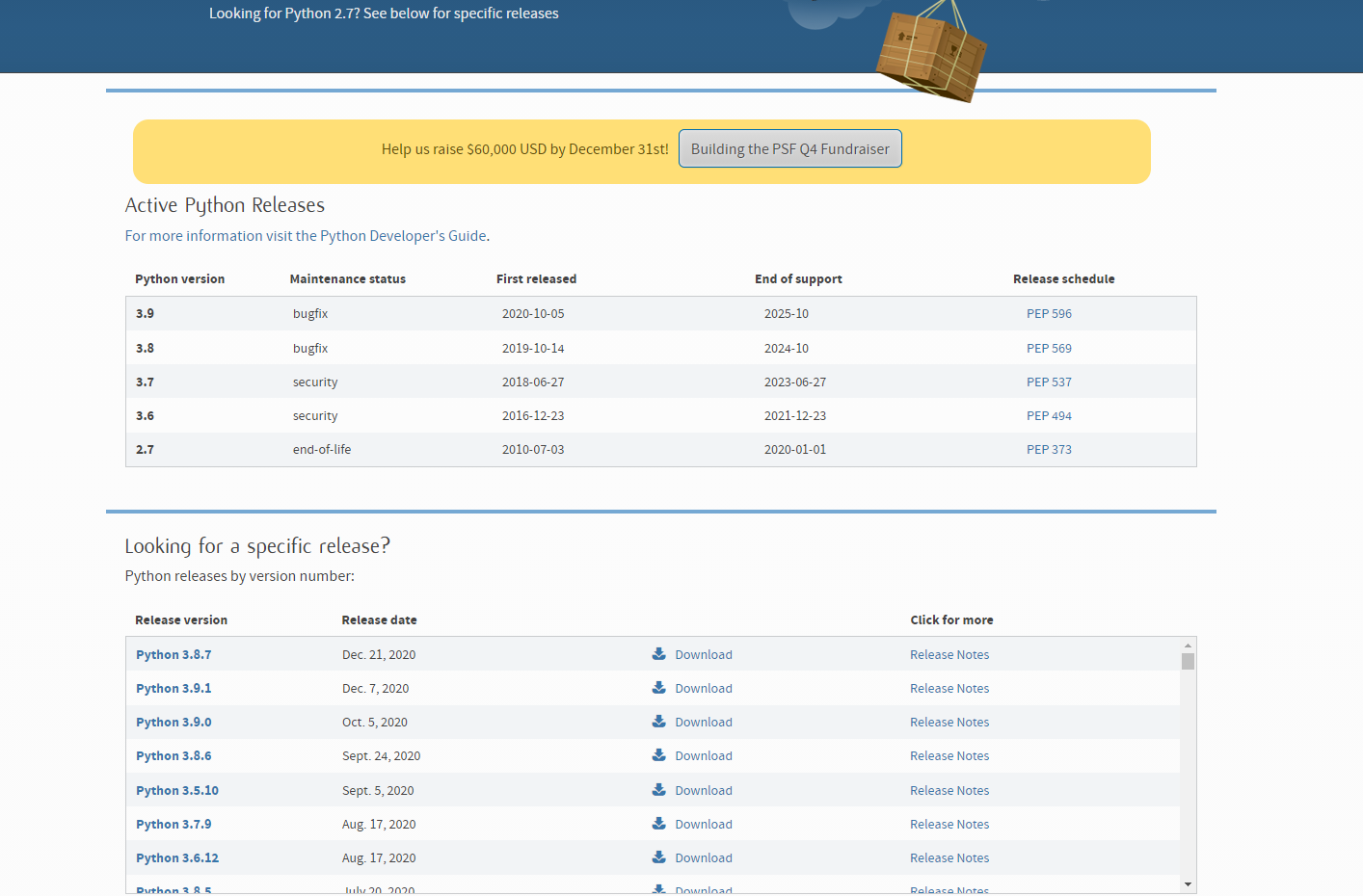1363x896 pixels.
Task: View Release Notes for Python 3.6.12
Action: 949,858
